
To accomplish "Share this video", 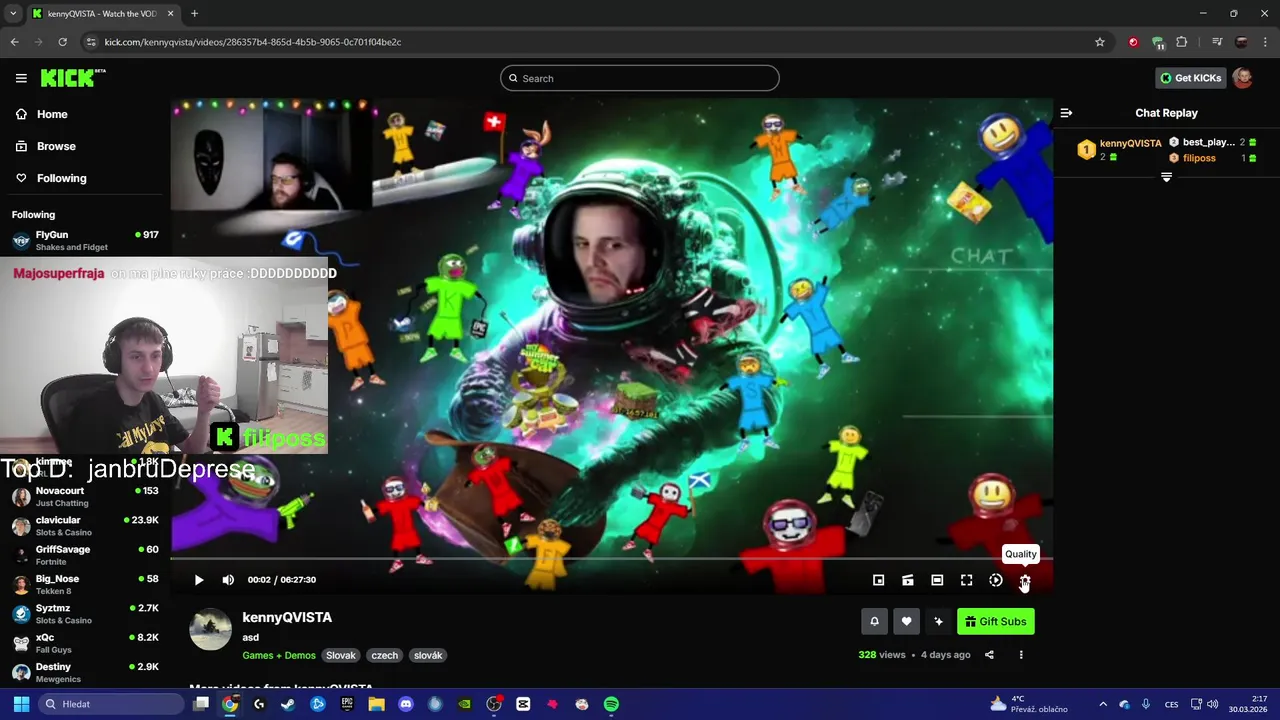I will (989, 655).
